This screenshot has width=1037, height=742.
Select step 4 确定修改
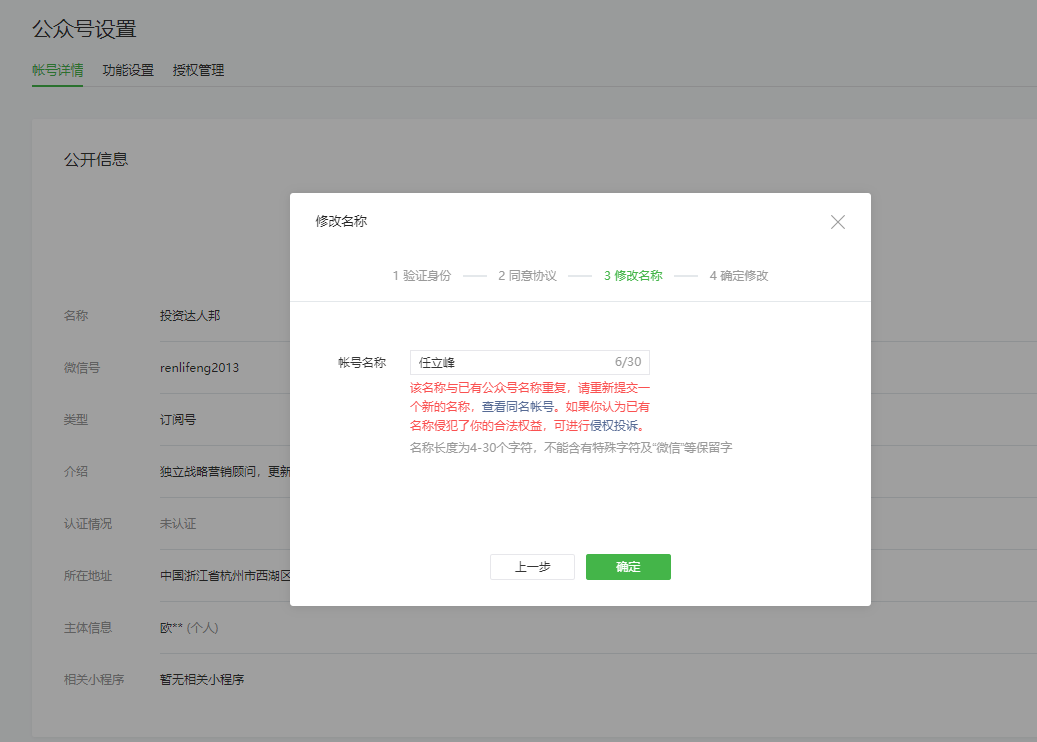point(739,276)
